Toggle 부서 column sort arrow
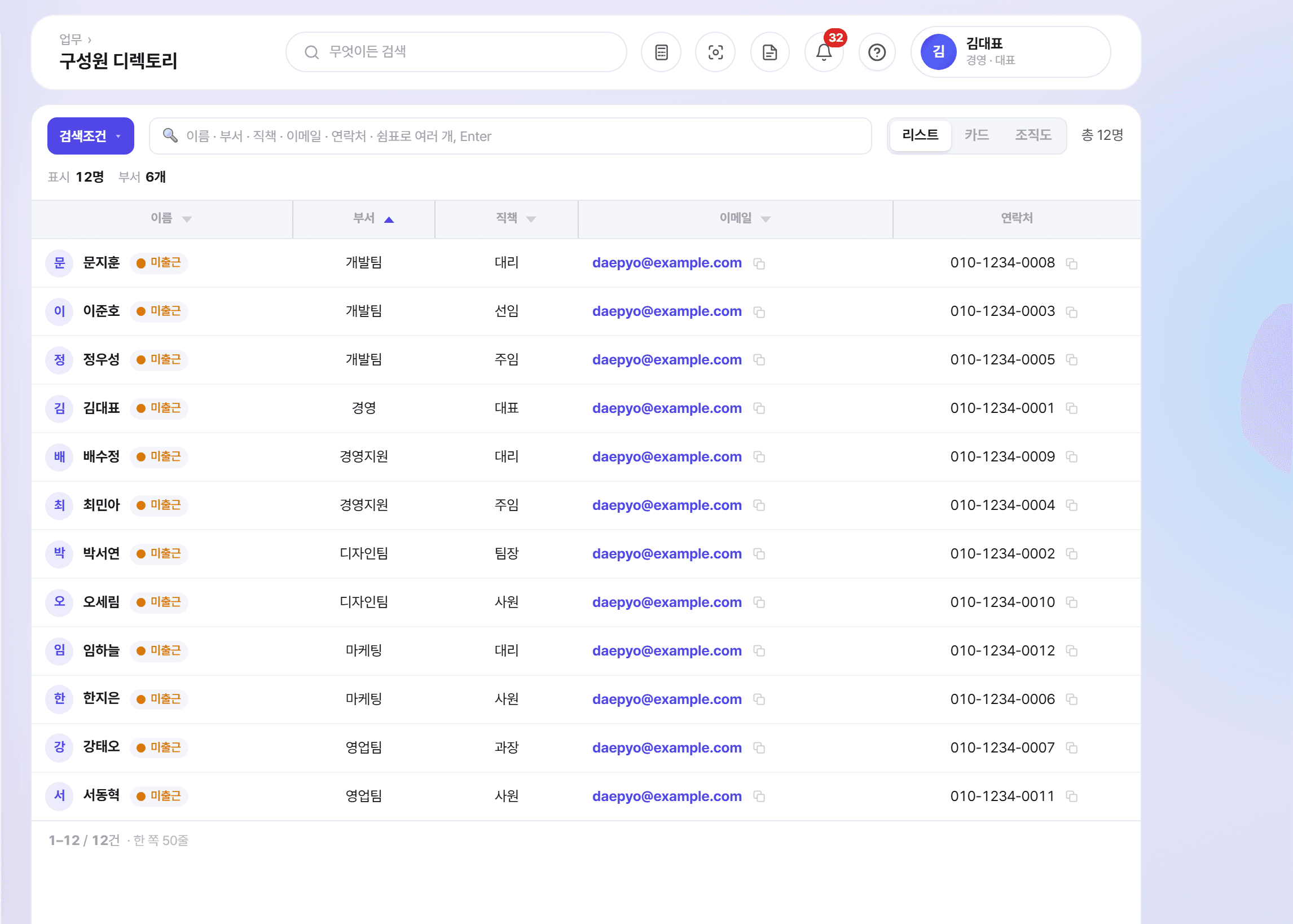This screenshot has width=1293, height=924. pos(389,219)
